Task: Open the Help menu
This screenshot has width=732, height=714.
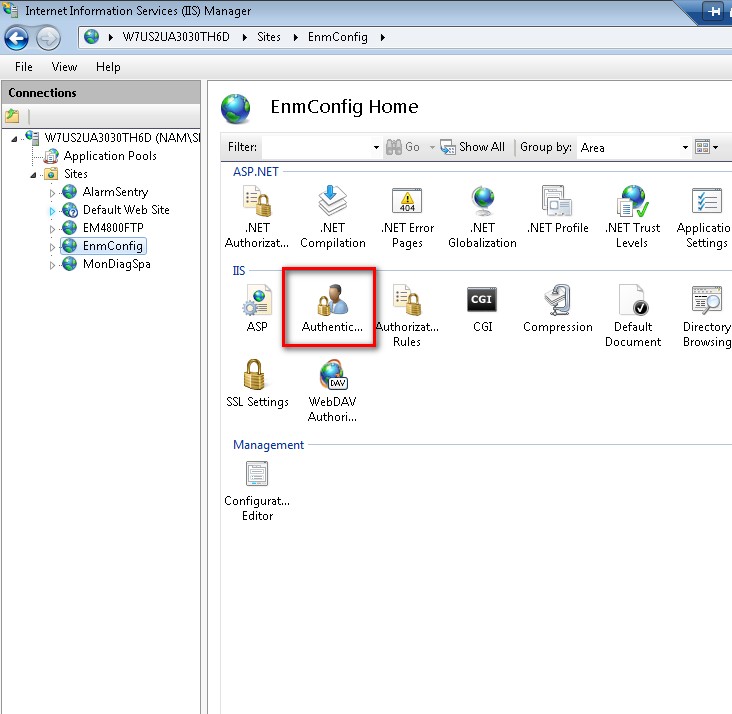Action: (108, 67)
